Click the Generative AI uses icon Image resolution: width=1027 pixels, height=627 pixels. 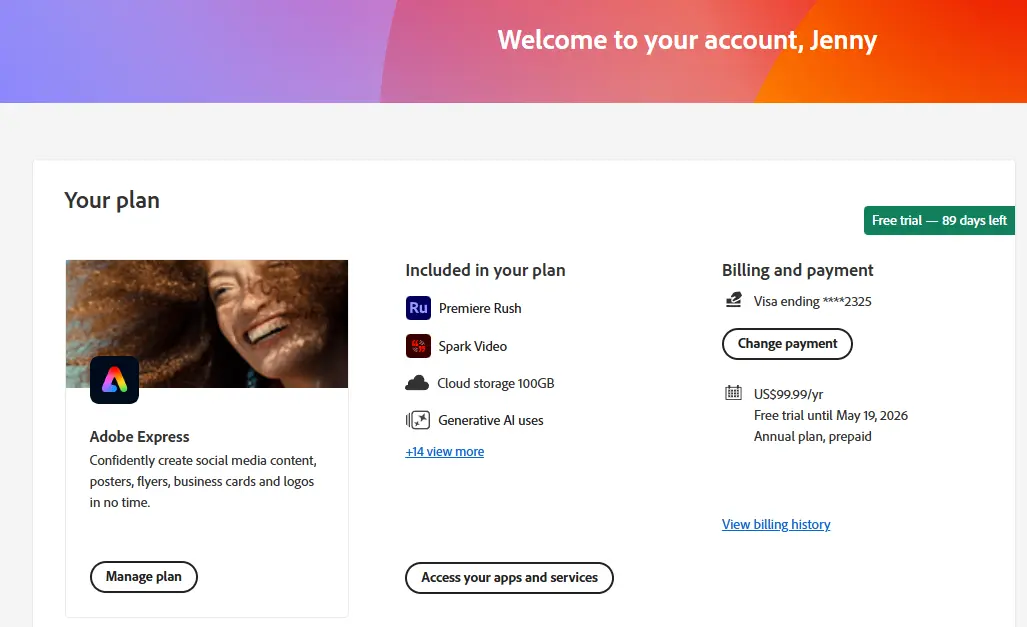(418, 420)
